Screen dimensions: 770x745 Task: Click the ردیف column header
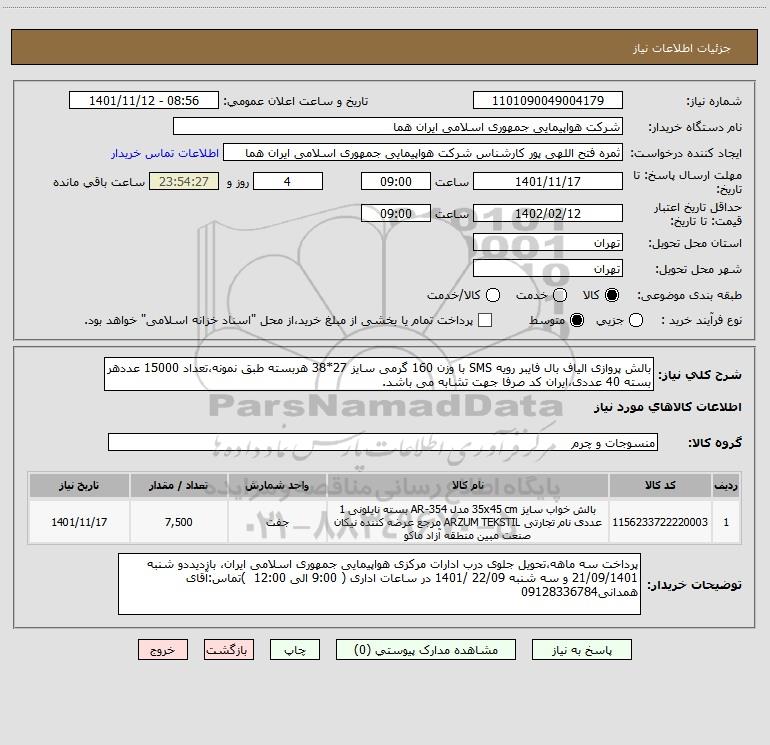(x=726, y=485)
